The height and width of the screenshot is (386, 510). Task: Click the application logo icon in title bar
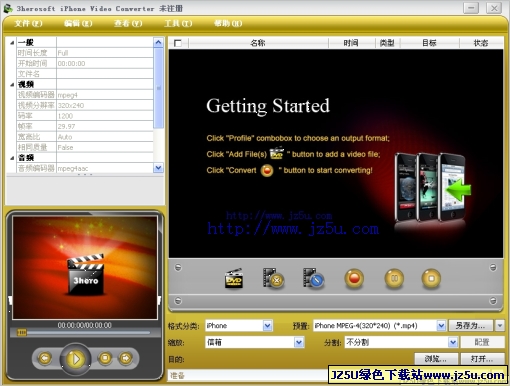pos(8,8)
